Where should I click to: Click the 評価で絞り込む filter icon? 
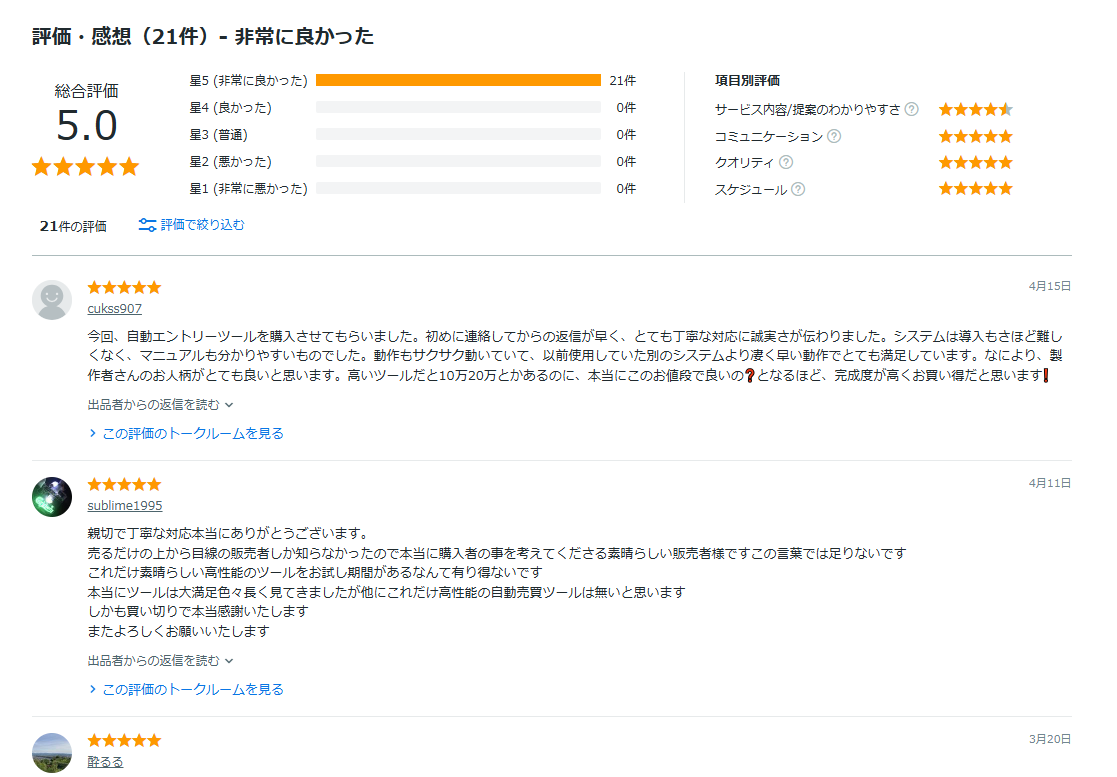147,225
